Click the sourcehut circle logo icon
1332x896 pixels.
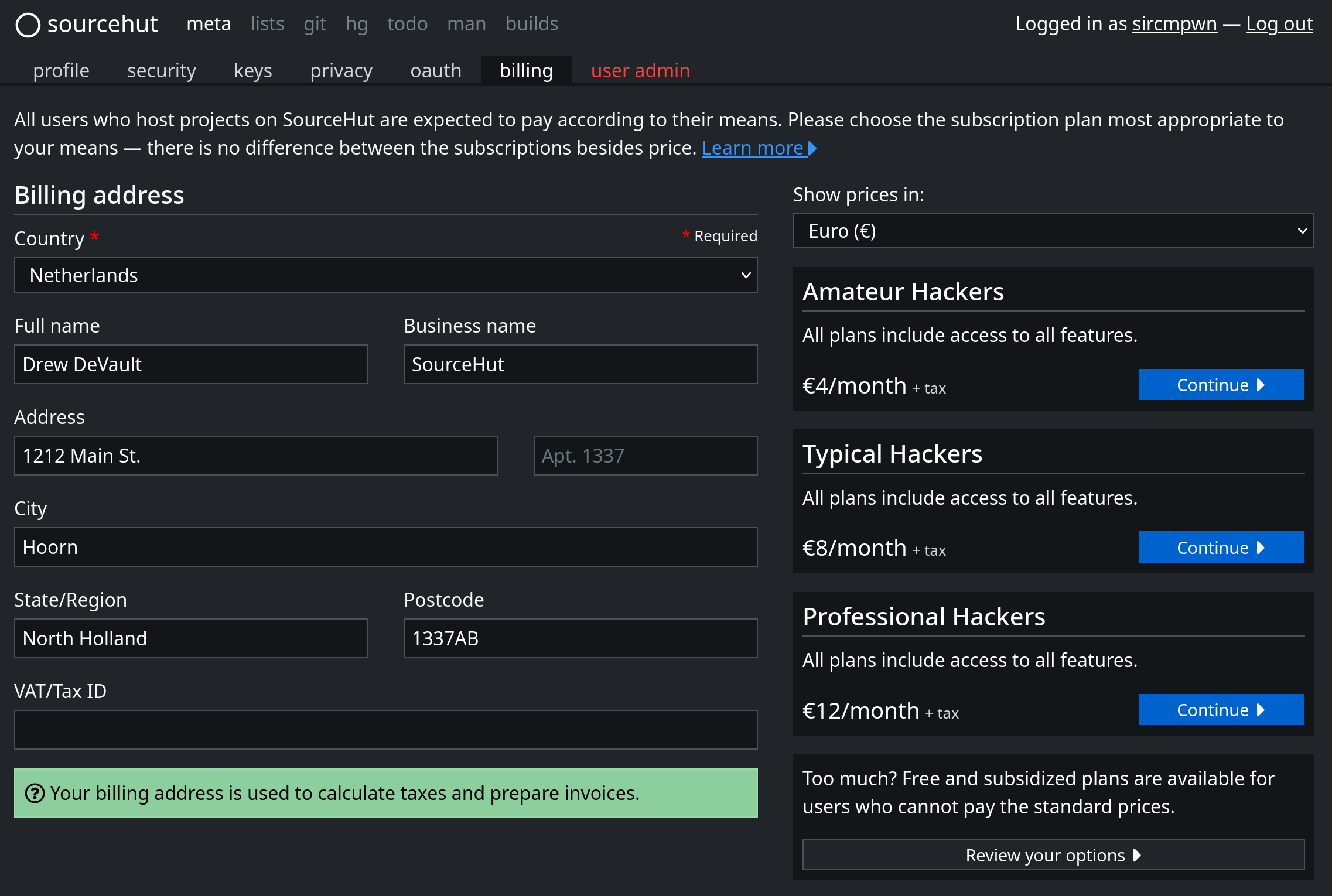point(28,25)
